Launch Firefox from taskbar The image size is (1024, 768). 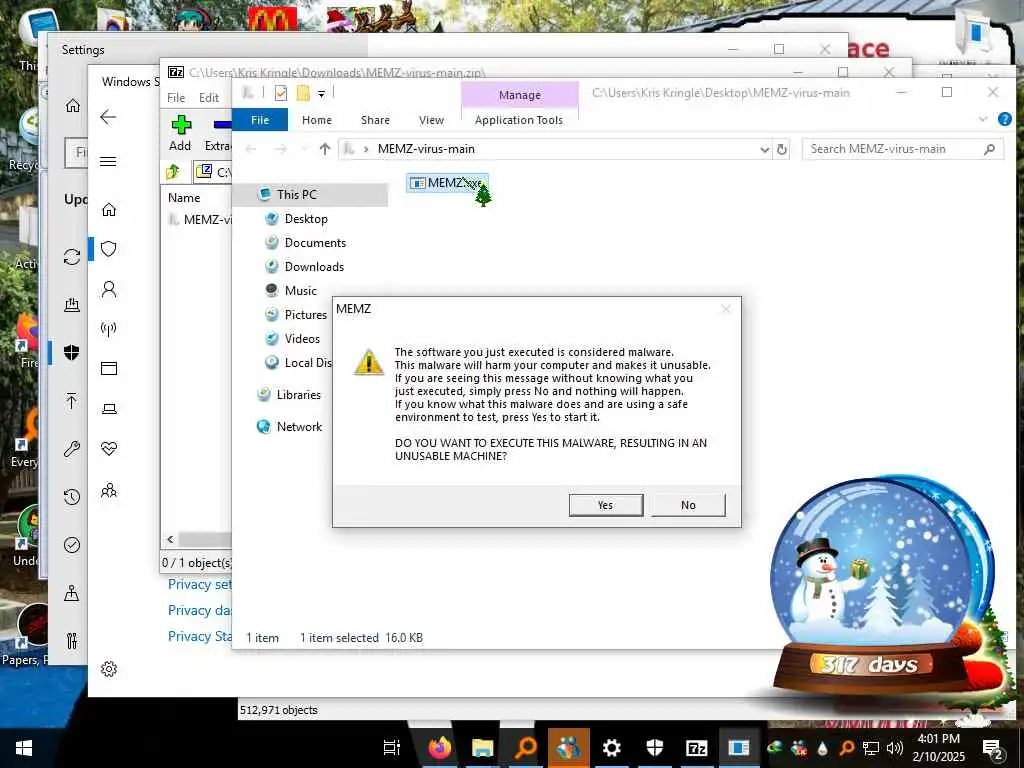coord(440,748)
